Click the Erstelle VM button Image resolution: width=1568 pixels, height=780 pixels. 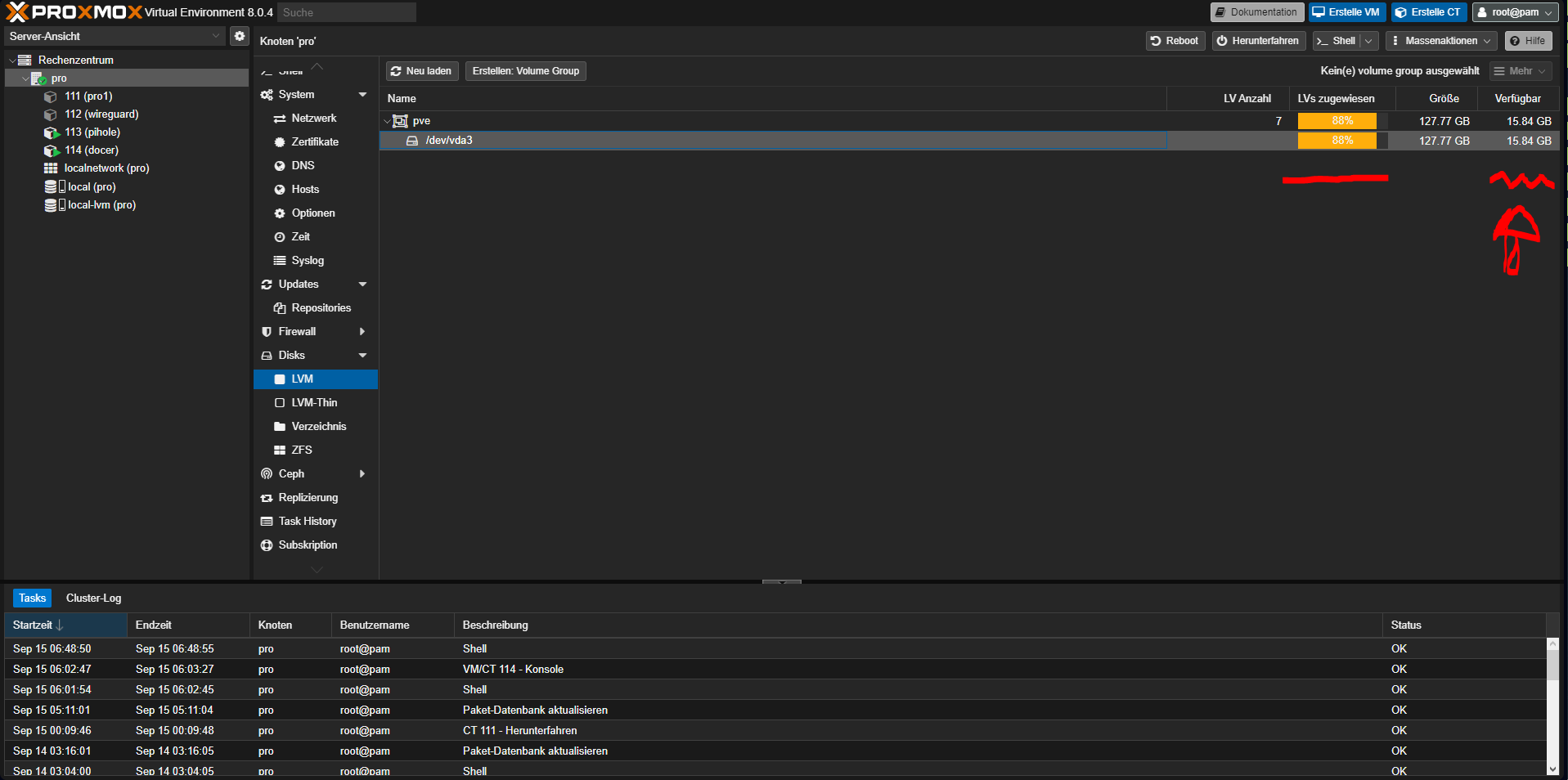click(1347, 12)
